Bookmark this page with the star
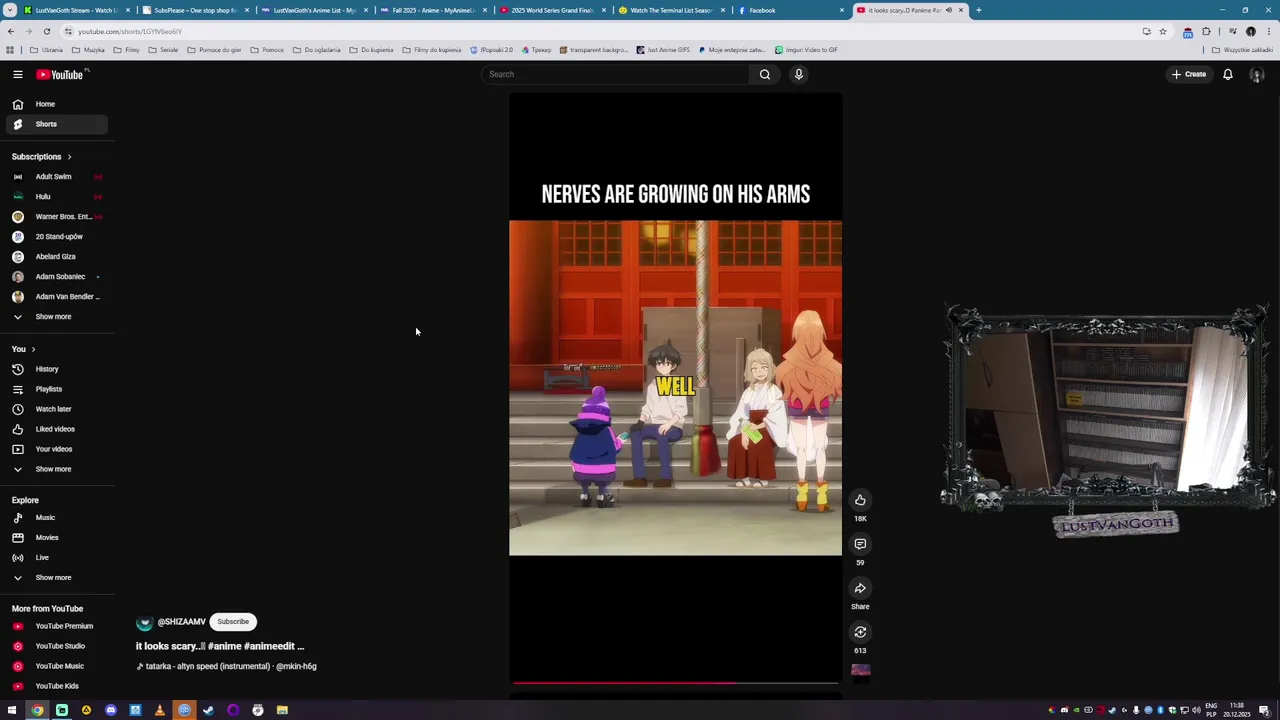 [x=1162, y=31]
